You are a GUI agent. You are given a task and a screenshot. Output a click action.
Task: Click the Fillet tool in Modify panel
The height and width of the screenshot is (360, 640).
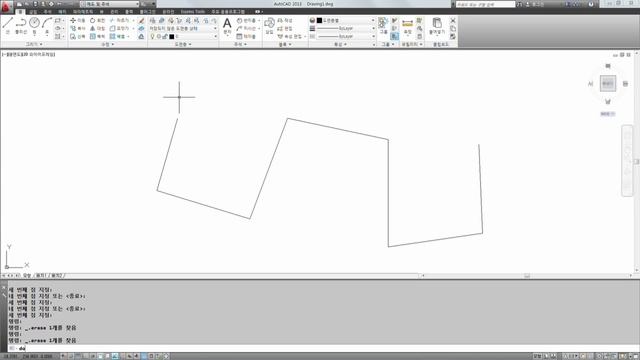tap(119, 29)
